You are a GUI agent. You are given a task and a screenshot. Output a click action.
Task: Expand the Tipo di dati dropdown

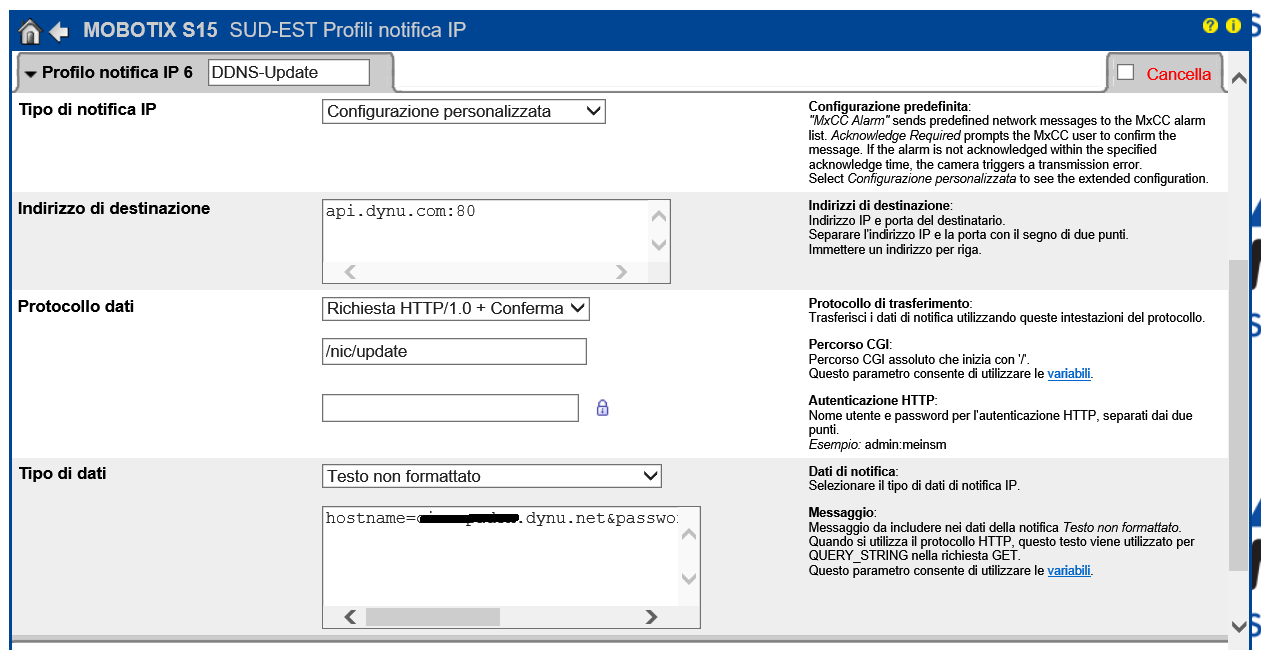[492, 476]
